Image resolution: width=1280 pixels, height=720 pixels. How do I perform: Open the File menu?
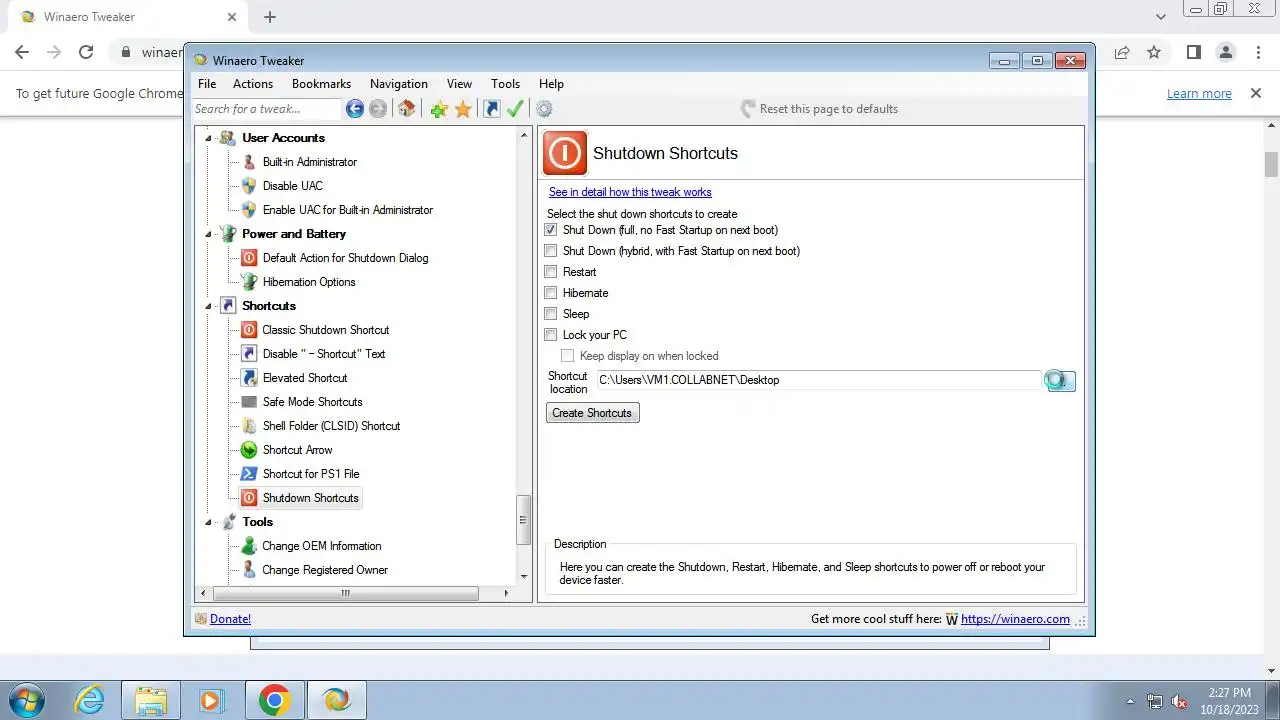[207, 84]
